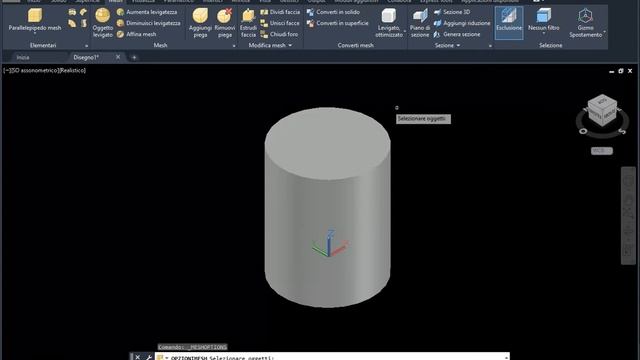
Task: Click the Oggetto levigato button
Action: pyautogui.click(x=102, y=23)
